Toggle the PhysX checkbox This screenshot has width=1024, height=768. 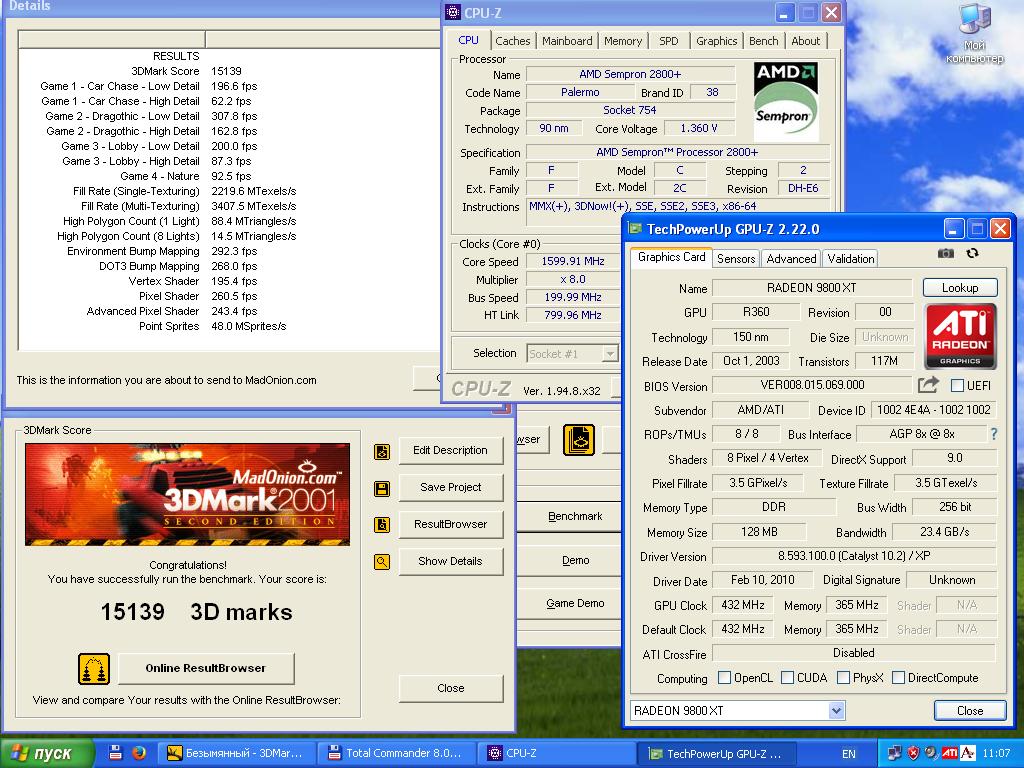(843, 677)
